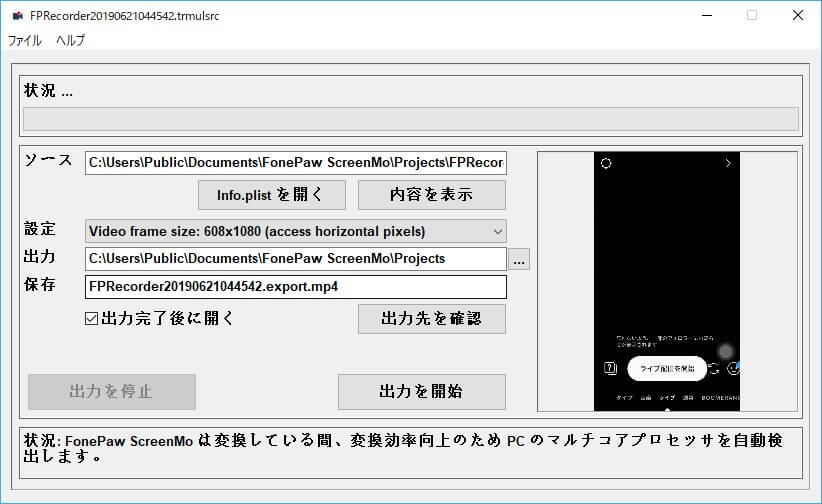This screenshot has height=504, width=822.
Task: Click the 内容を表示 button
Action: (431, 195)
